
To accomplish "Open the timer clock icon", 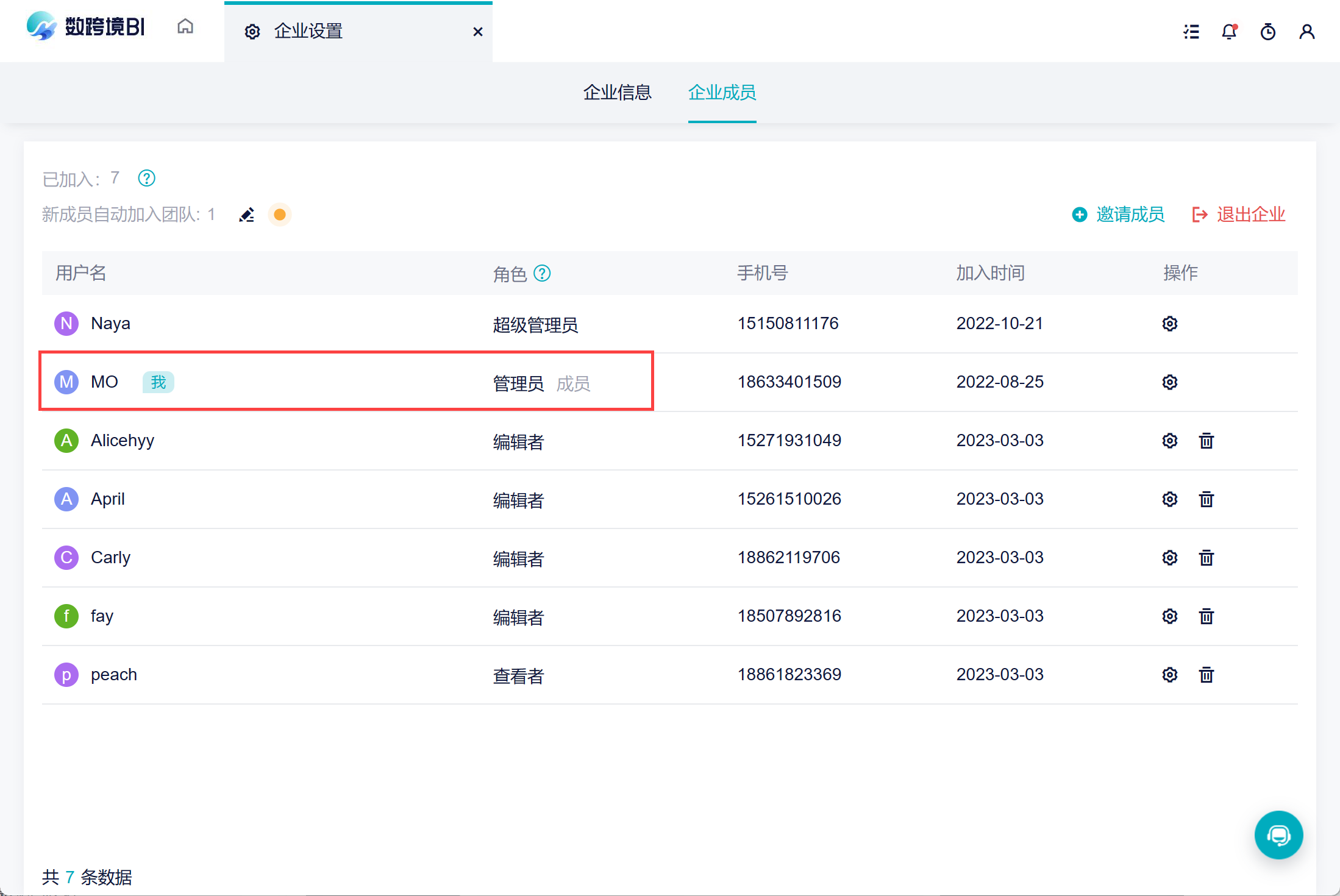I will (x=1268, y=32).
